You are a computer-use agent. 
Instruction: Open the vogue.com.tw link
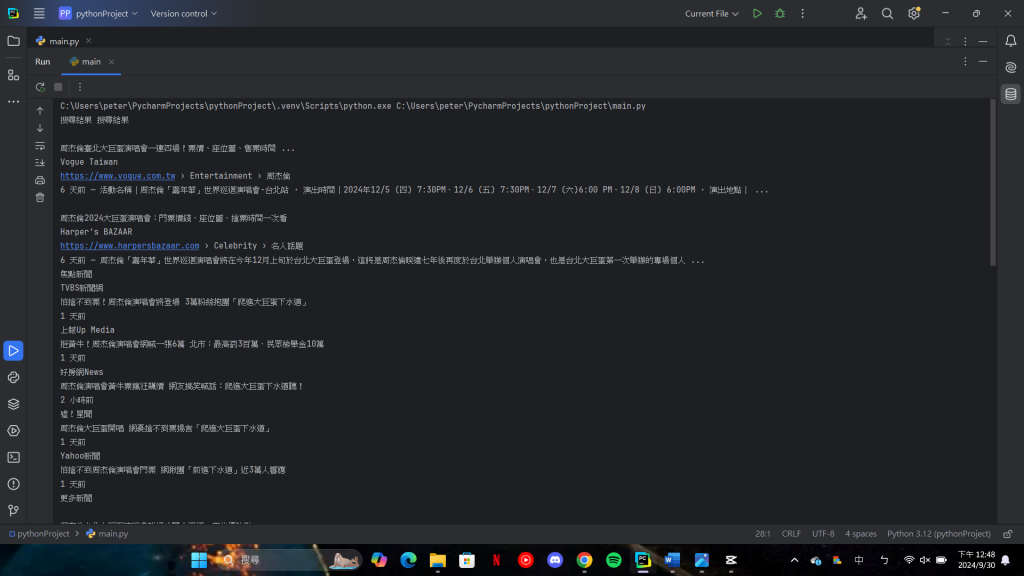[x=118, y=176]
